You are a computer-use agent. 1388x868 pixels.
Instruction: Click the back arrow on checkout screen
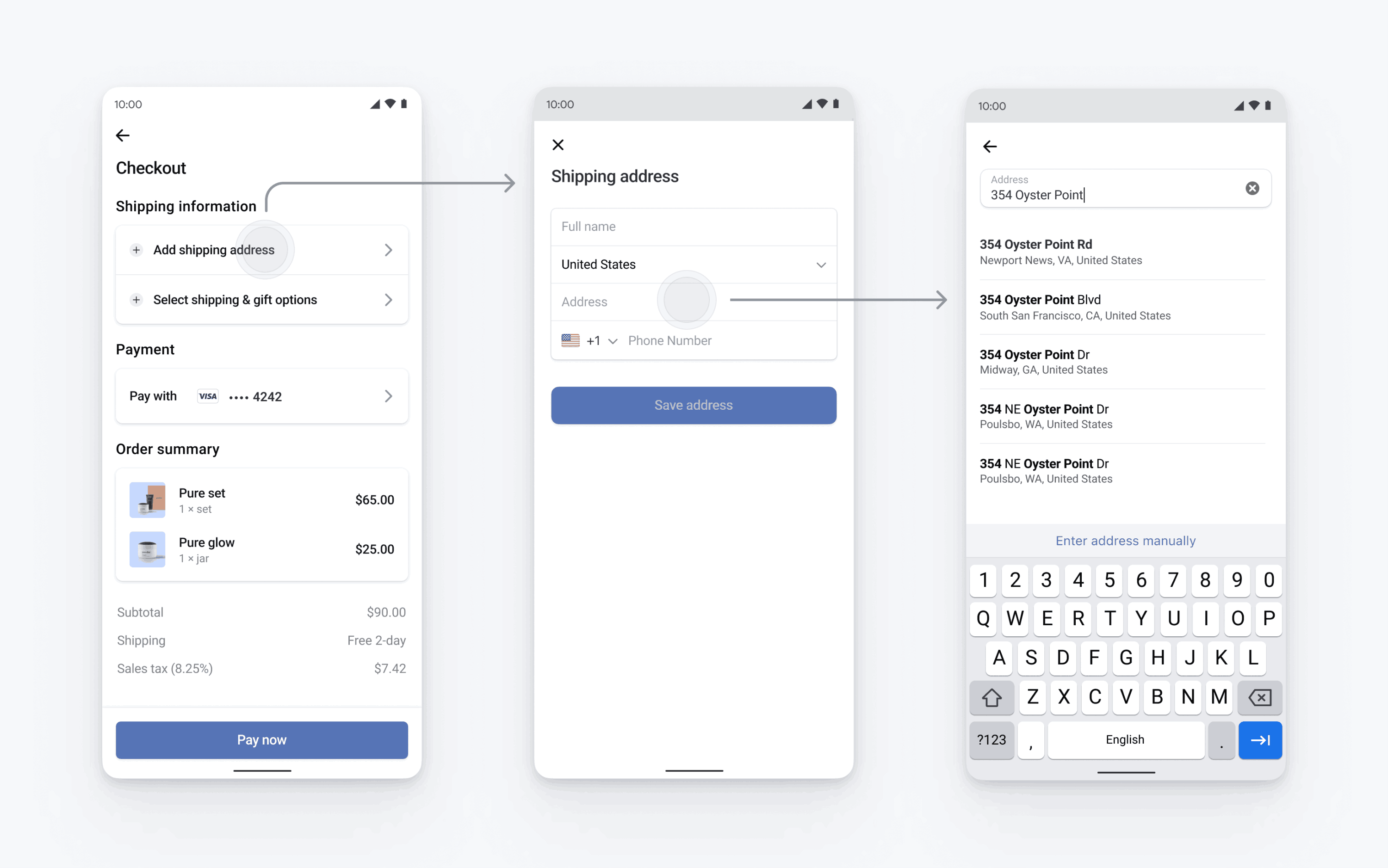point(122,135)
